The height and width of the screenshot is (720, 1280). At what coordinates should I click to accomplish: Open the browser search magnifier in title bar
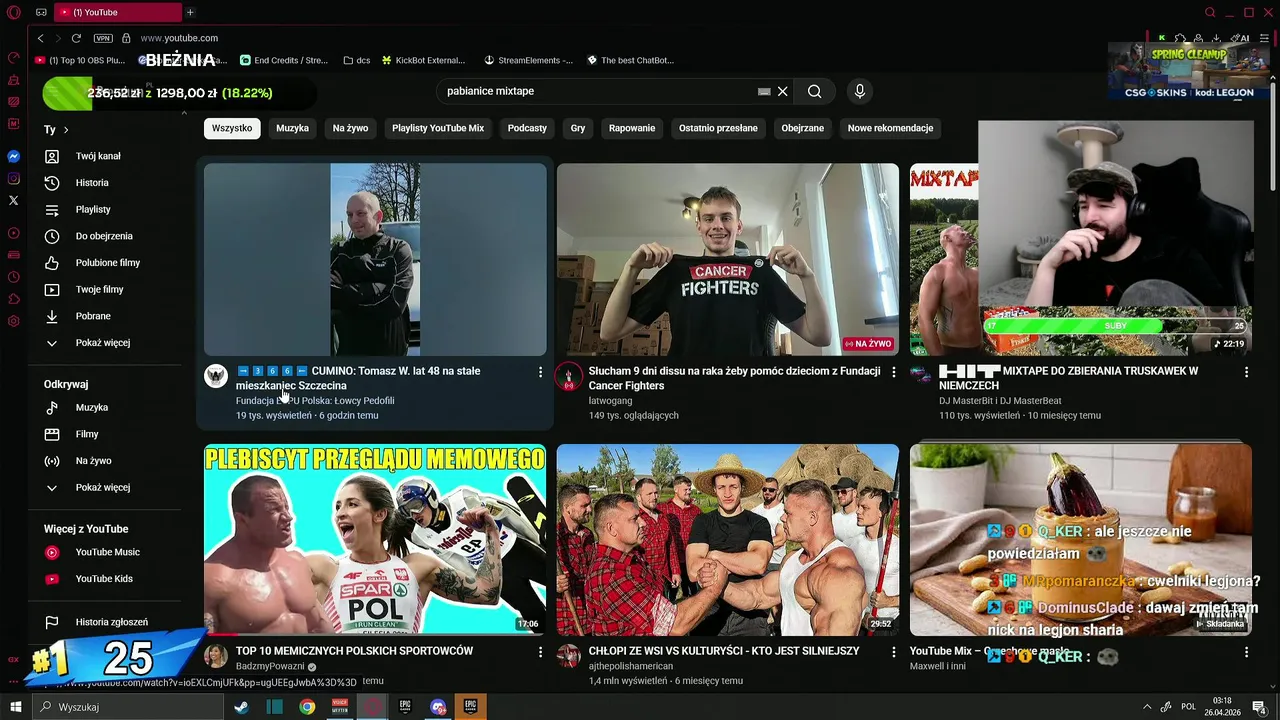[x=1210, y=12]
